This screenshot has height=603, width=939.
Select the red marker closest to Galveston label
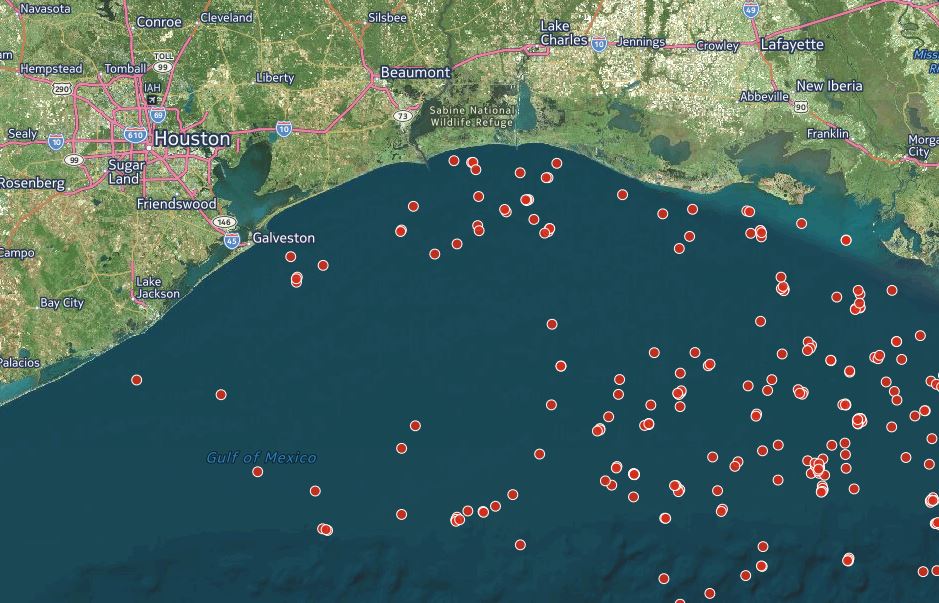click(291, 257)
